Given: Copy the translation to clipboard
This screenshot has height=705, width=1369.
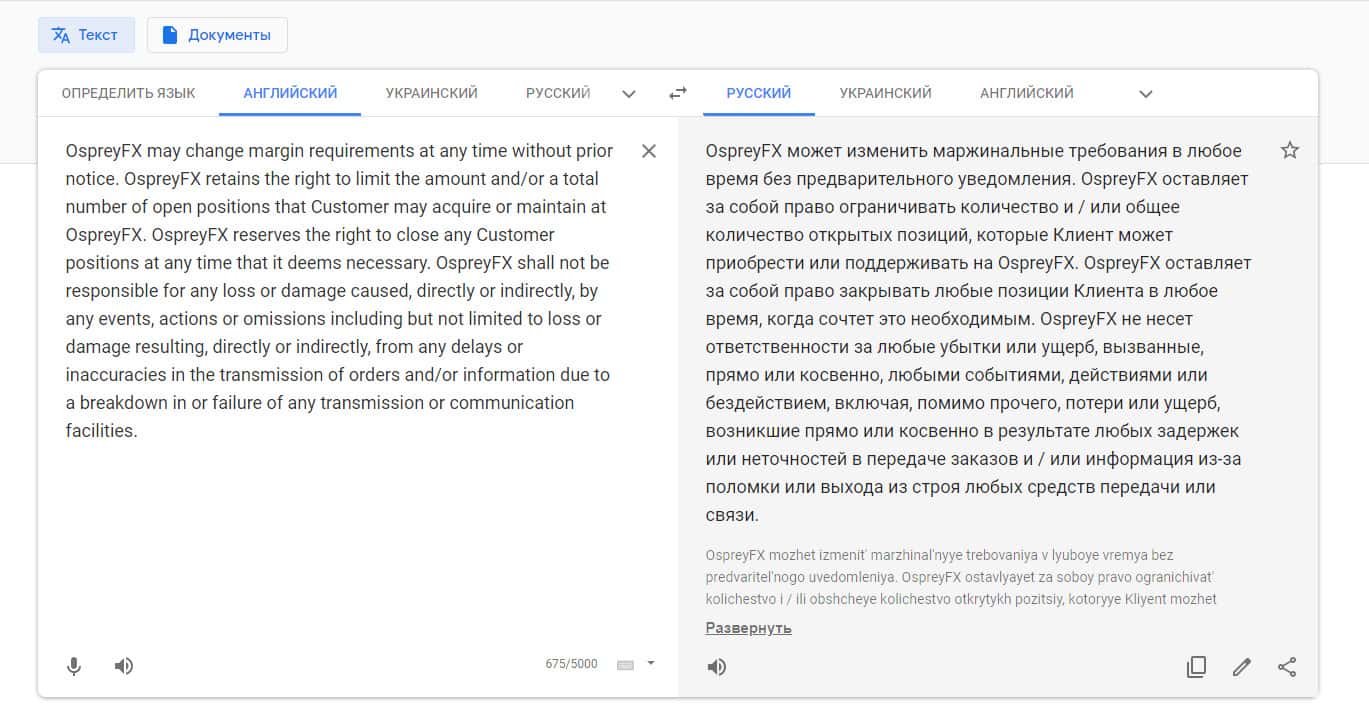Looking at the screenshot, I should click(1196, 667).
